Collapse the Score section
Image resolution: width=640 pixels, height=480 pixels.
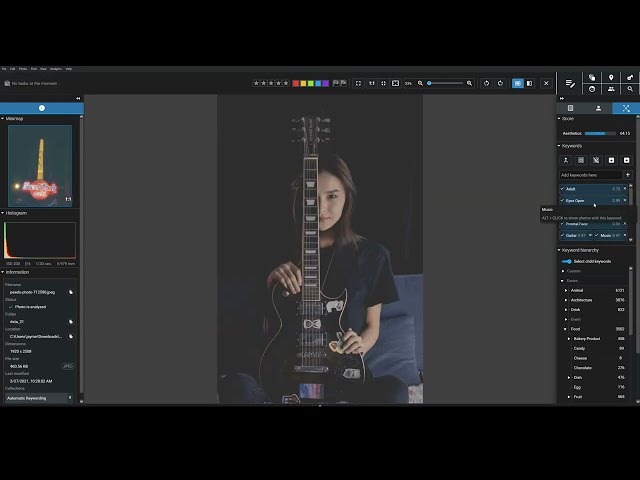point(559,119)
